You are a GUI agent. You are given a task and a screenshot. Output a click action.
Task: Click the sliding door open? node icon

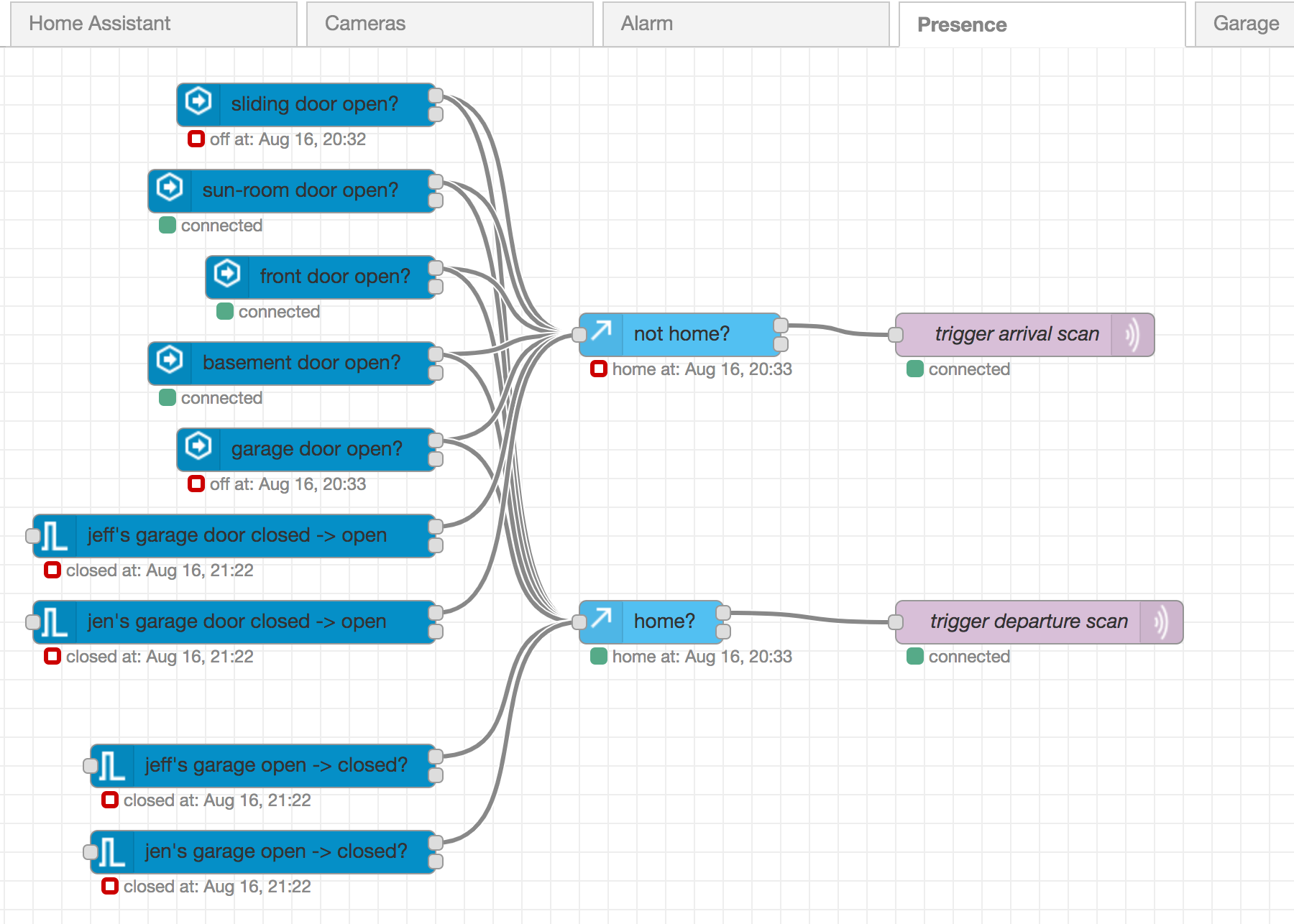pyautogui.click(x=198, y=101)
